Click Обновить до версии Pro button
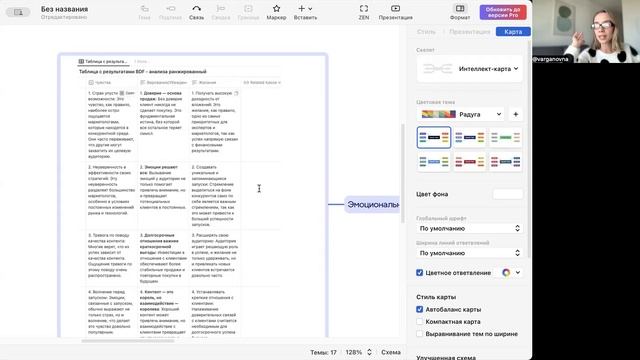The width and height of the screenshot is (640, 360). tap(503, 12)
